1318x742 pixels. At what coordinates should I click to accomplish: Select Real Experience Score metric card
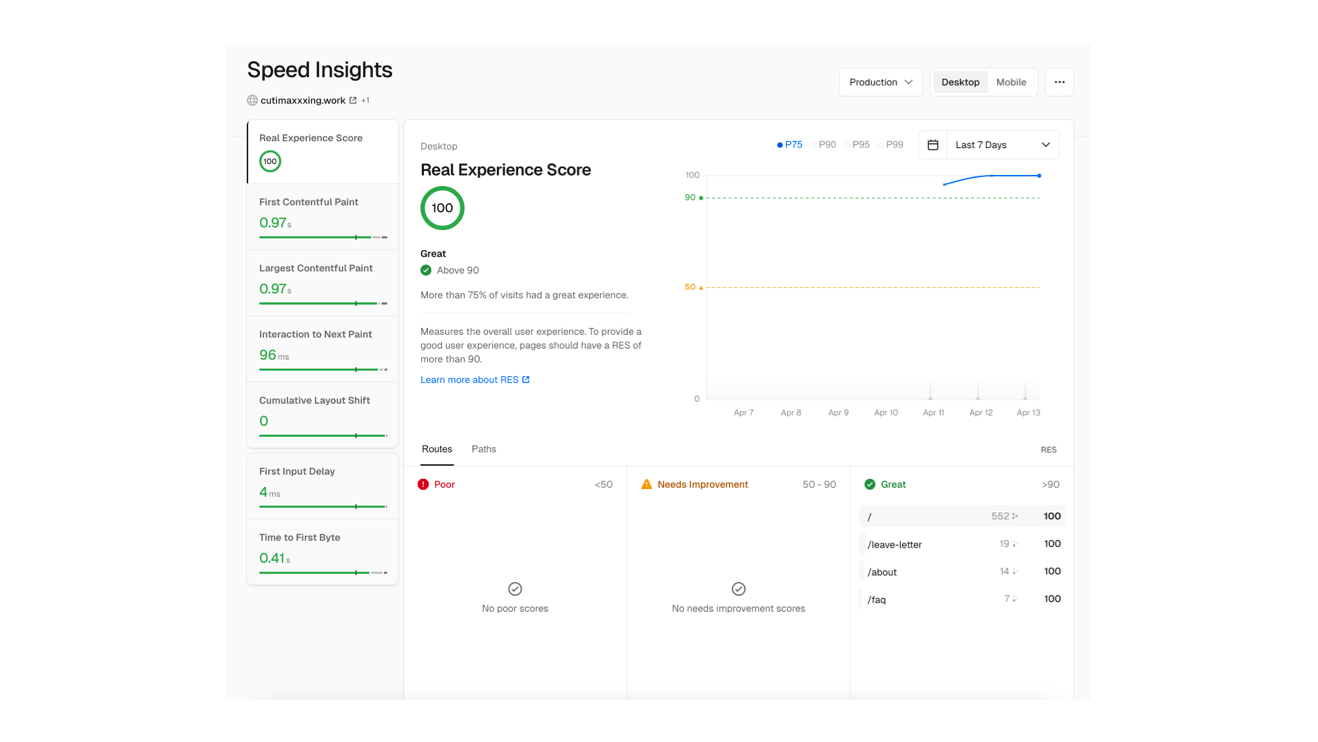[x=323, y=151]
